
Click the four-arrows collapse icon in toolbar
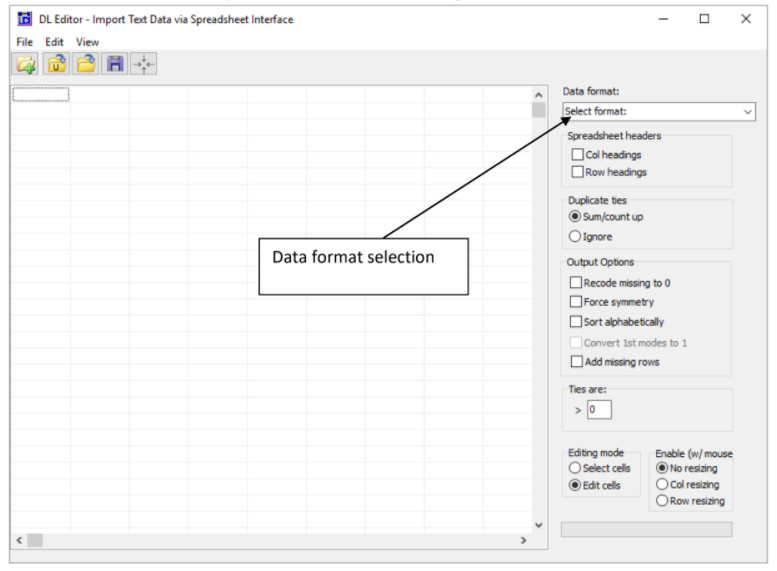(144, 64)
